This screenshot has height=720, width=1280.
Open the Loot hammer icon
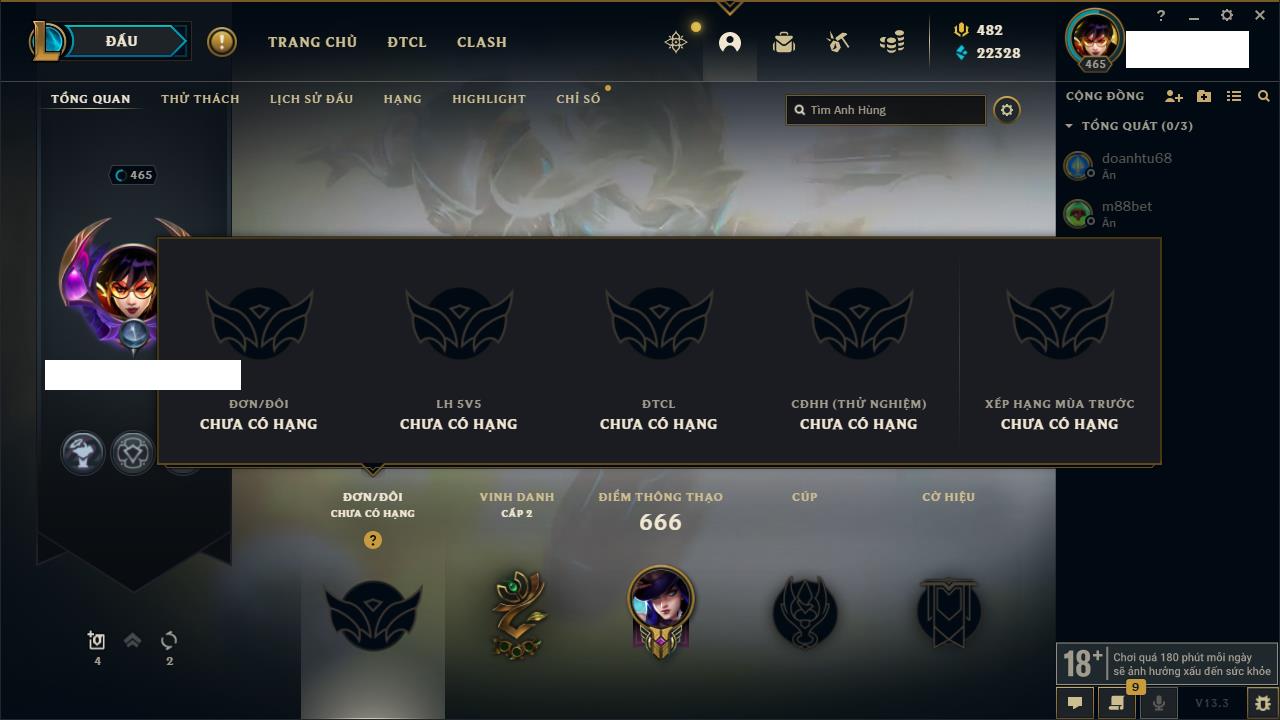838,42
